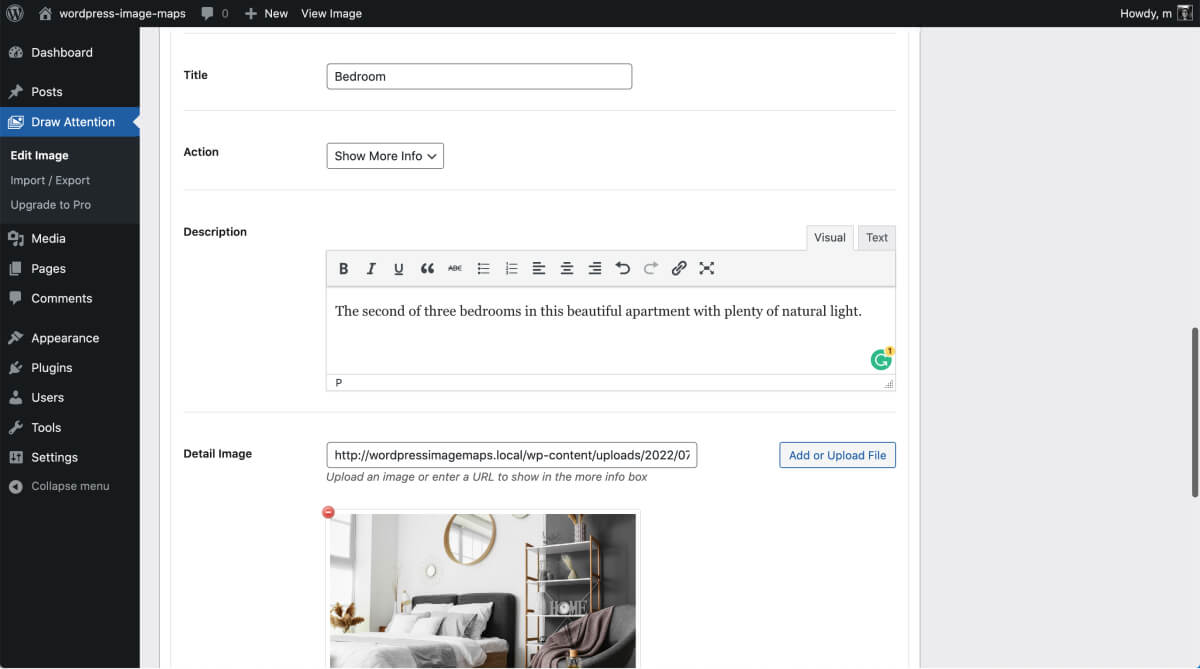
Task: Open the Grammarly suggestions badge
Action: point(881,360)
